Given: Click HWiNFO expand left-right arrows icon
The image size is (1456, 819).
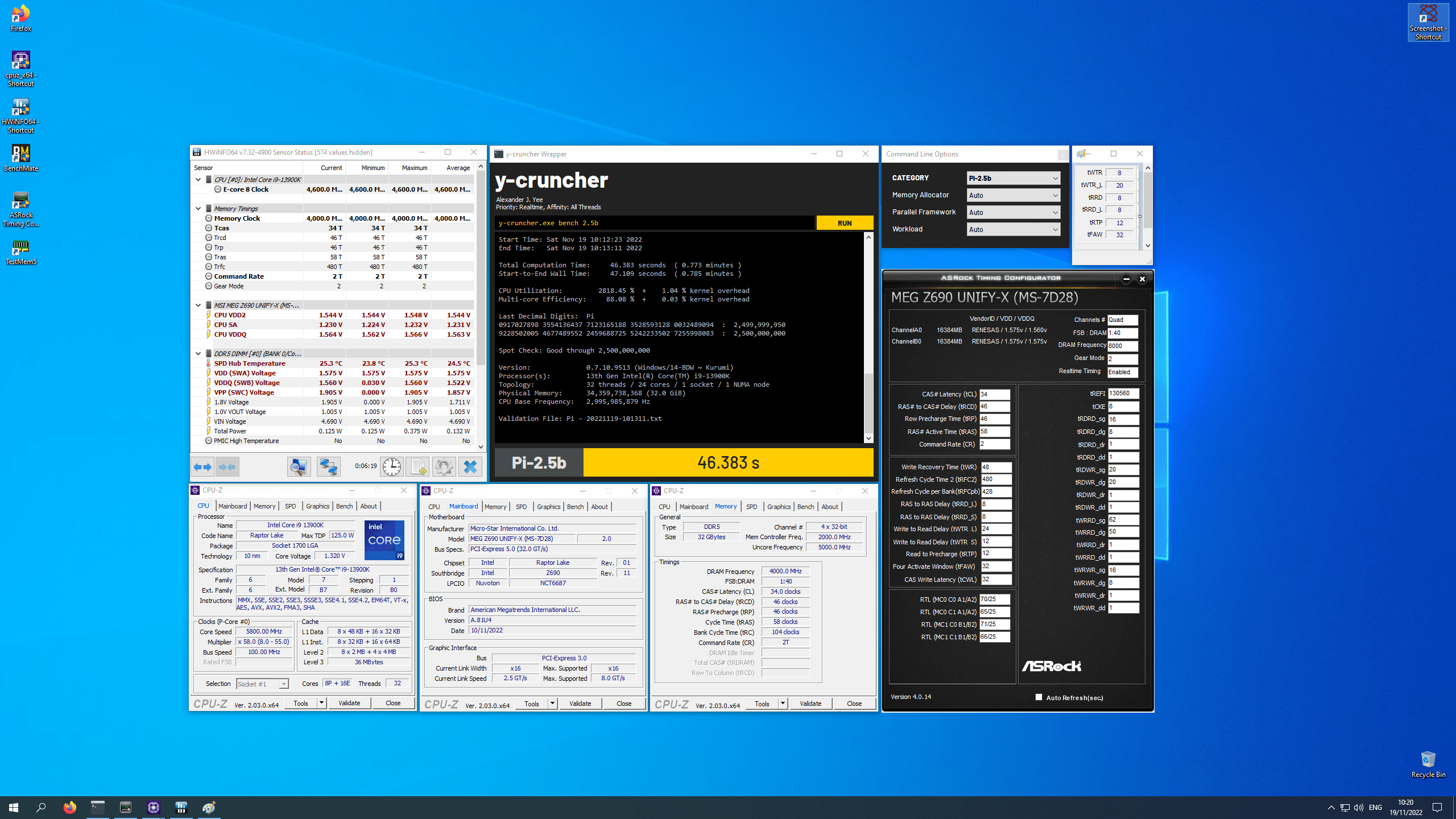Looking at the screenshot, I should (x=202, y=467).
